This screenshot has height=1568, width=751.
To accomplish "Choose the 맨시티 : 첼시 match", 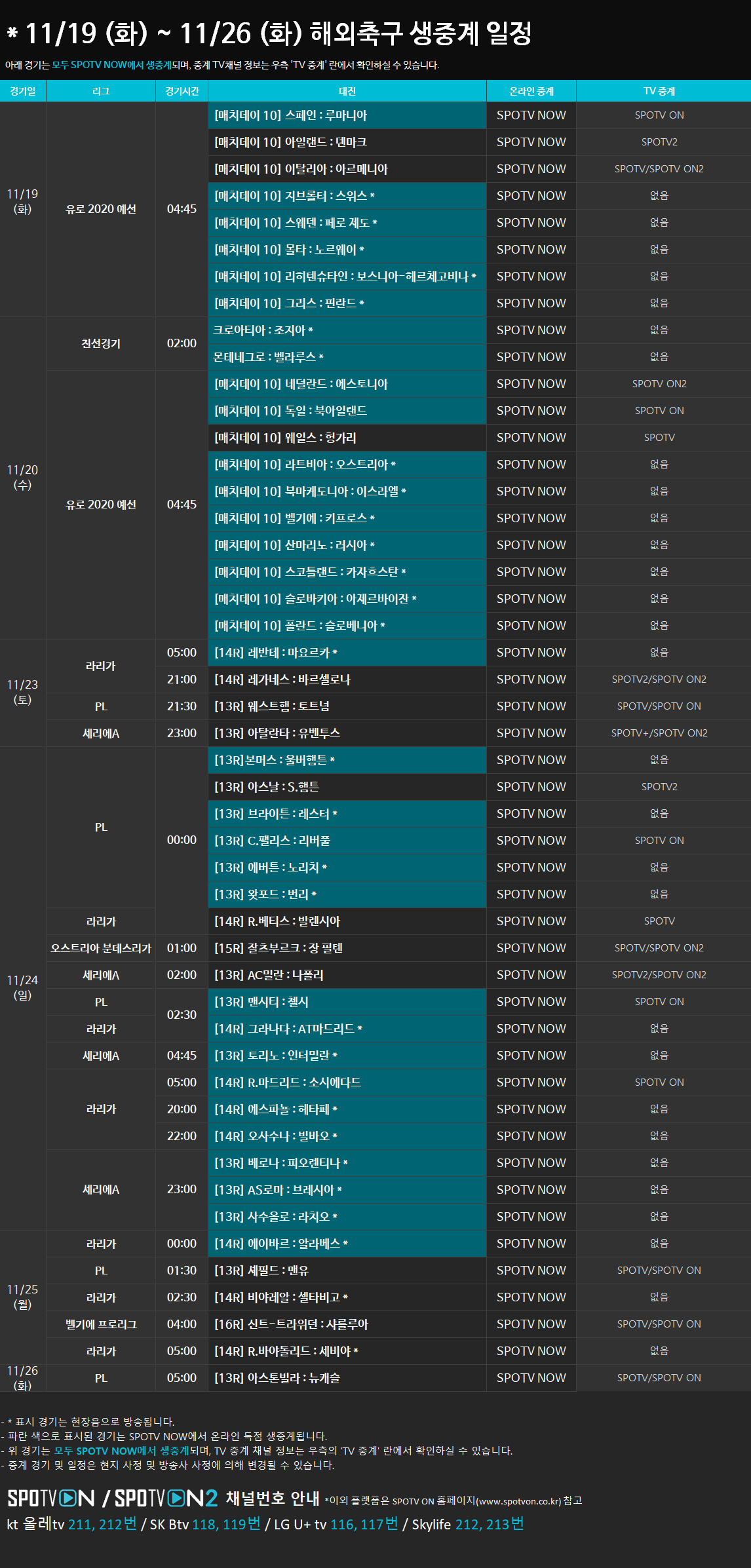I will (x=261, y=1002).
